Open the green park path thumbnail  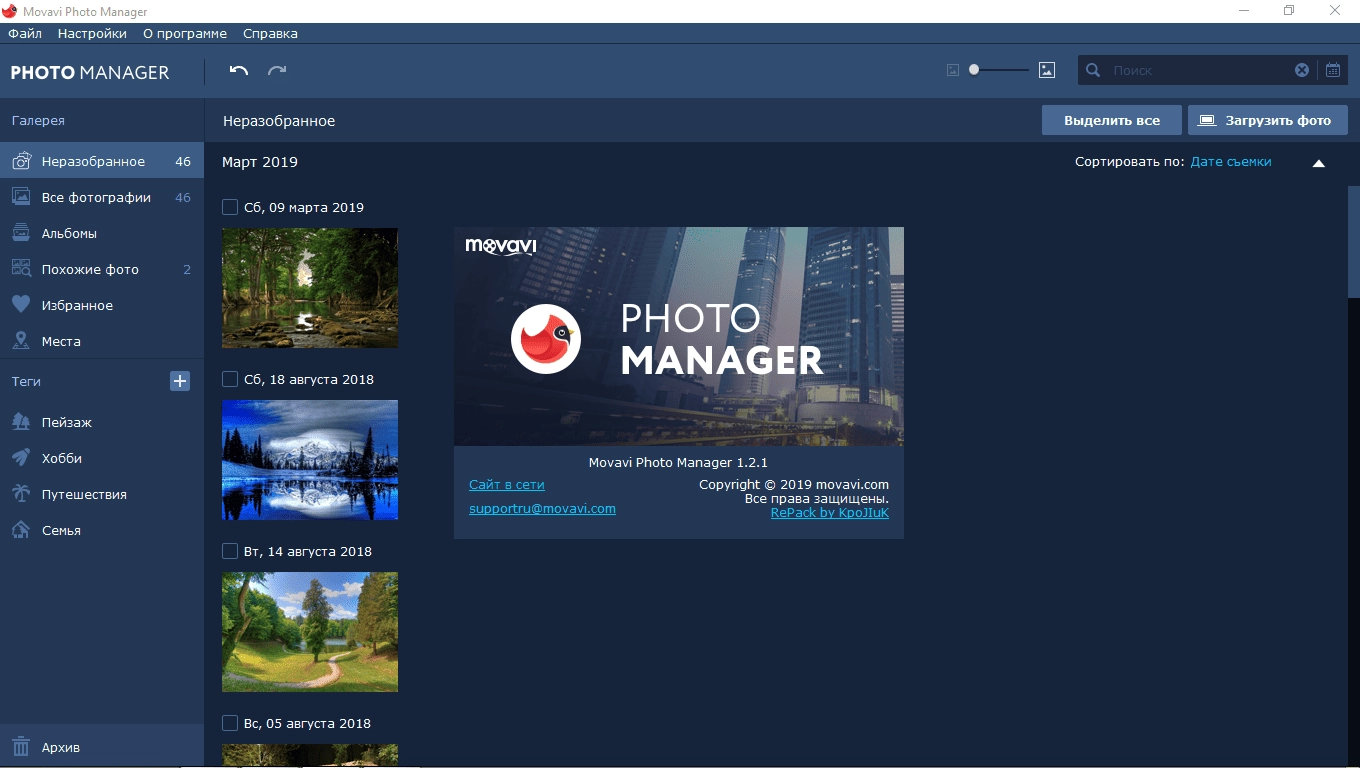pos(310,632)
